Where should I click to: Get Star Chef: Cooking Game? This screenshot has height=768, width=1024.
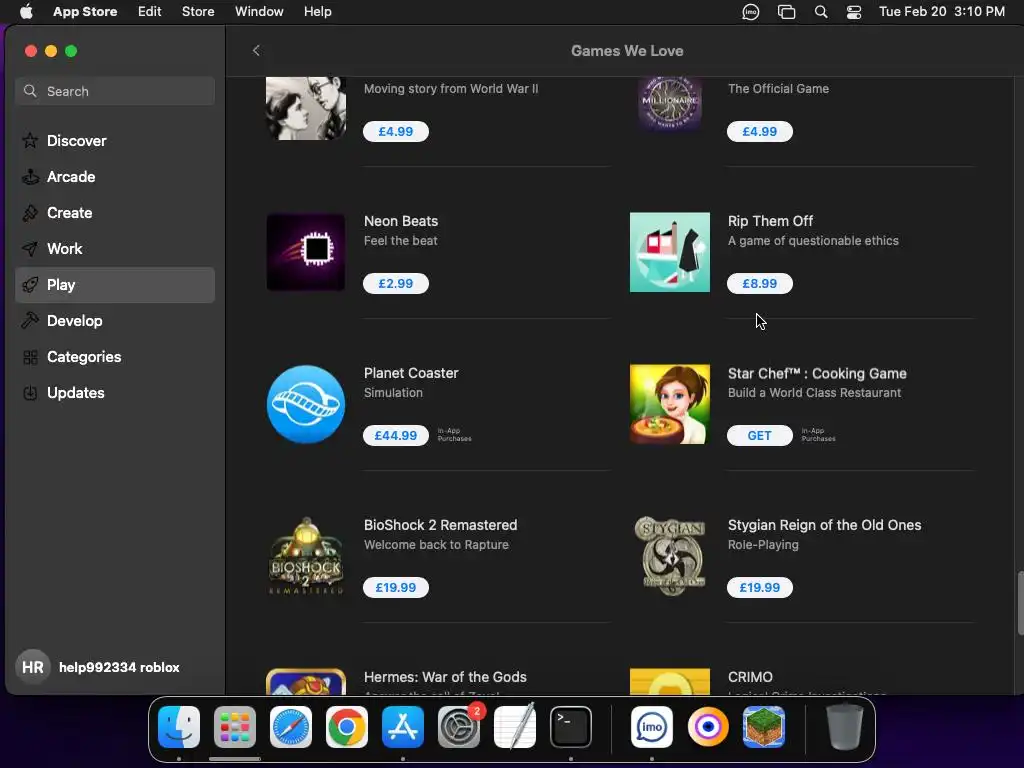pos(760,436)
